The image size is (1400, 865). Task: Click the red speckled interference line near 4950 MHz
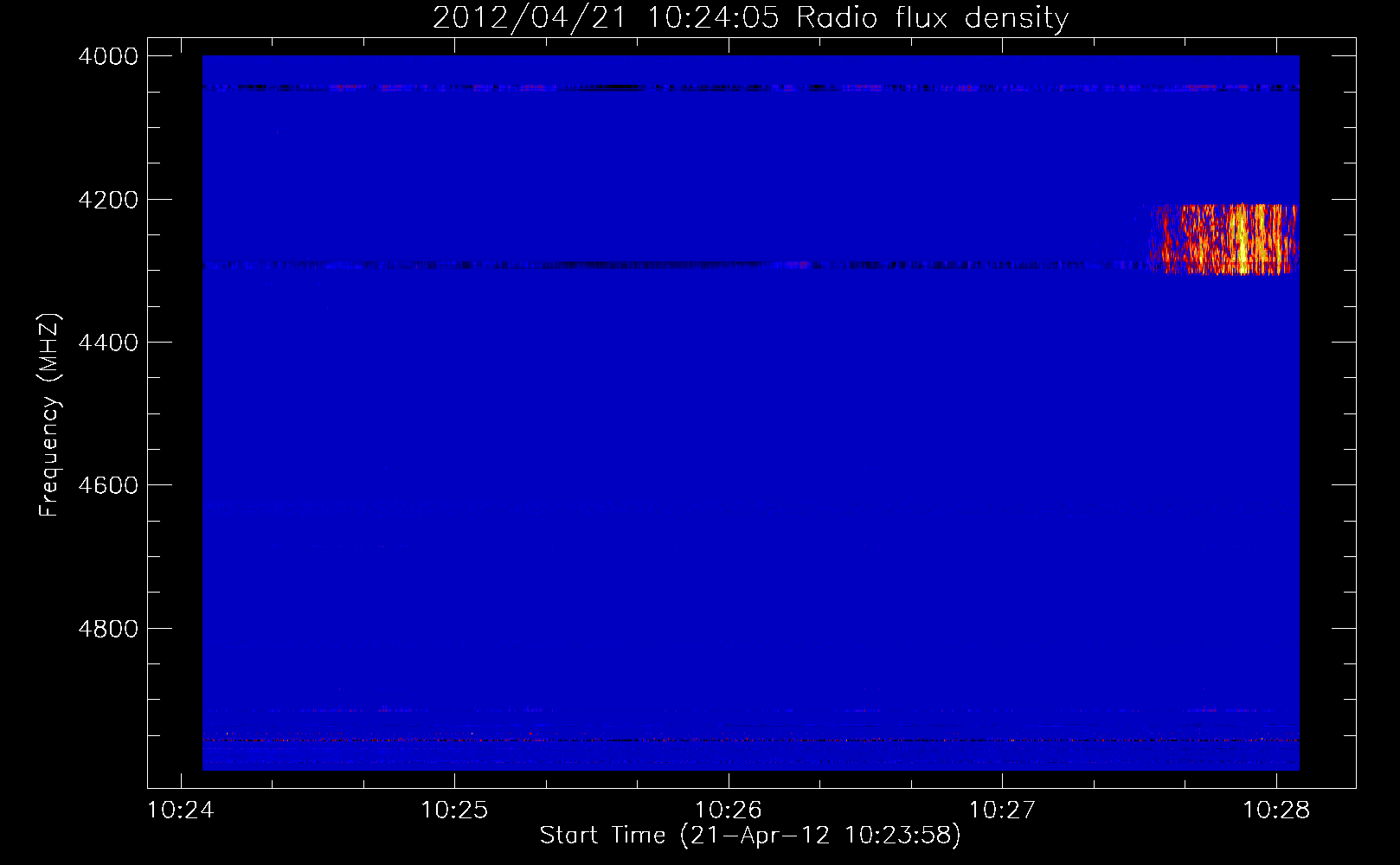pyautogui.click(x=750, y=740)
